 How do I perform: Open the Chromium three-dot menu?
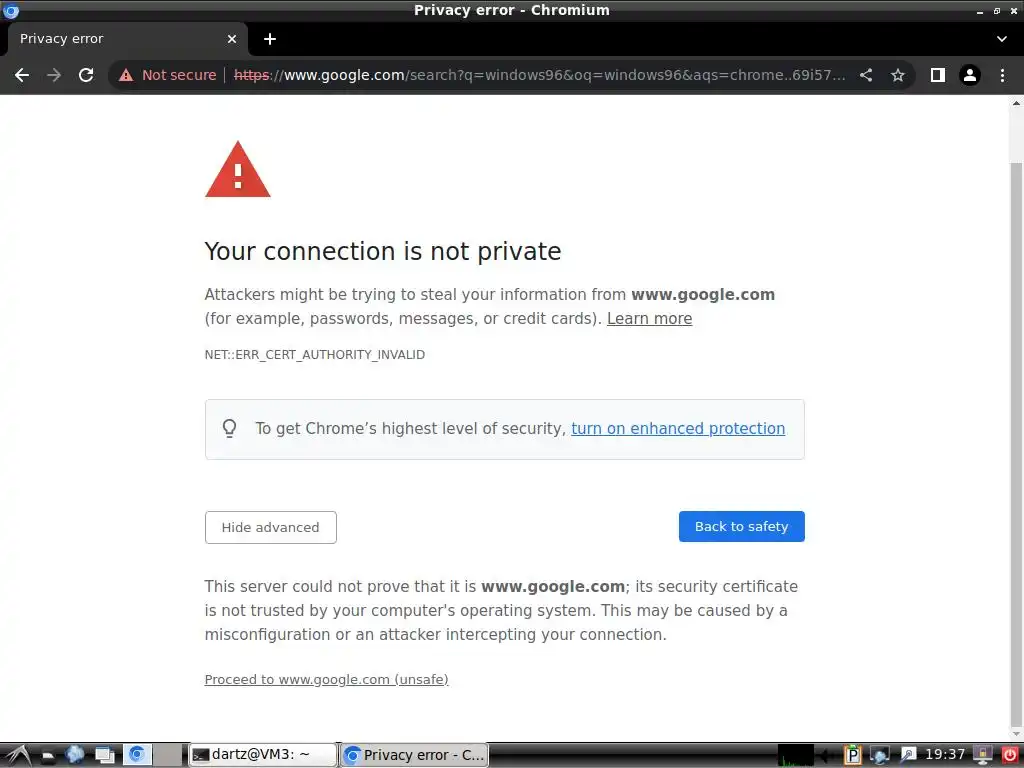pyautogui.click(x=1002, y=75)
